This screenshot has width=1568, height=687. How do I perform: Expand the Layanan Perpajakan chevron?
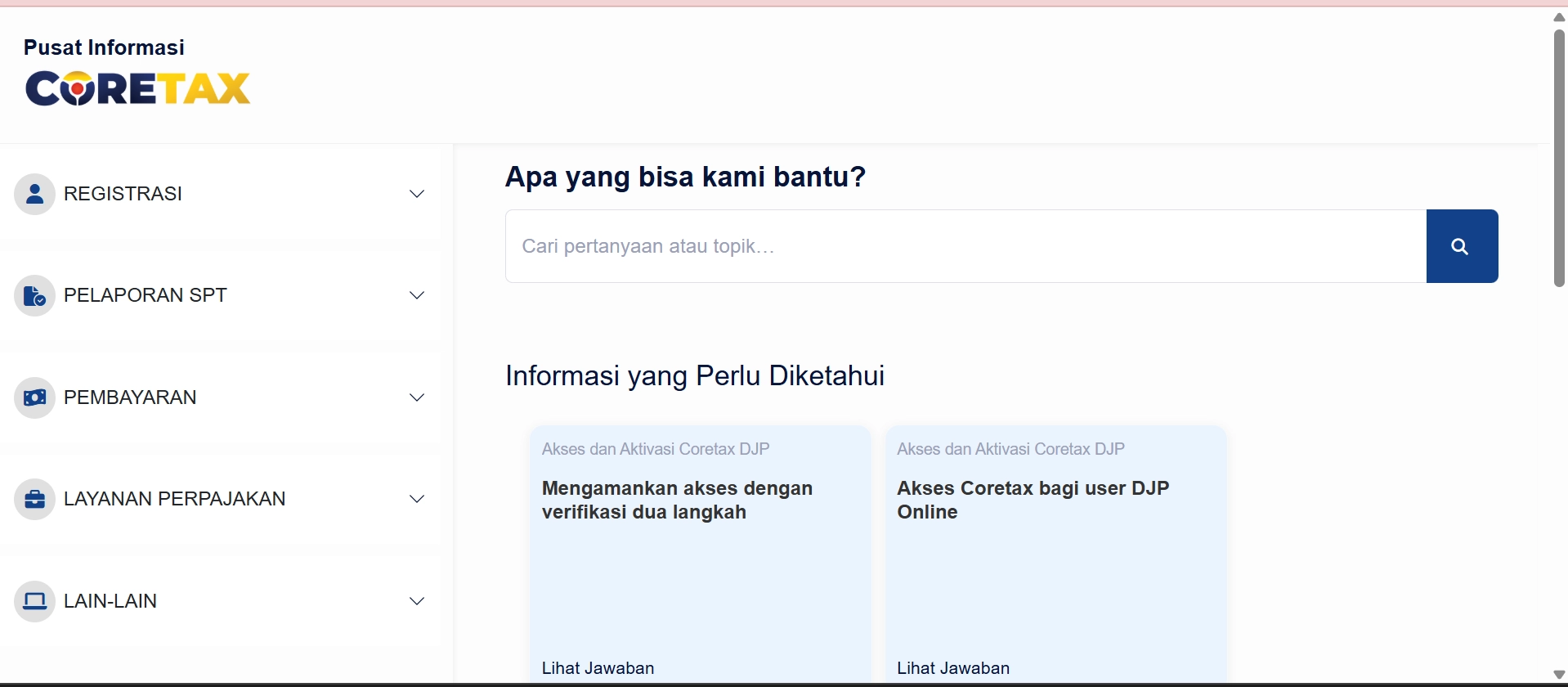417,499
